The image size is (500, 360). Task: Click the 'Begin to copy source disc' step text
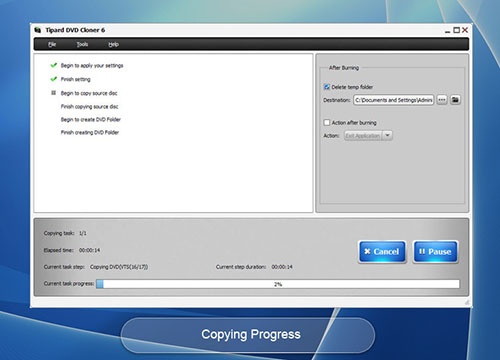click(x=89, y=93)
